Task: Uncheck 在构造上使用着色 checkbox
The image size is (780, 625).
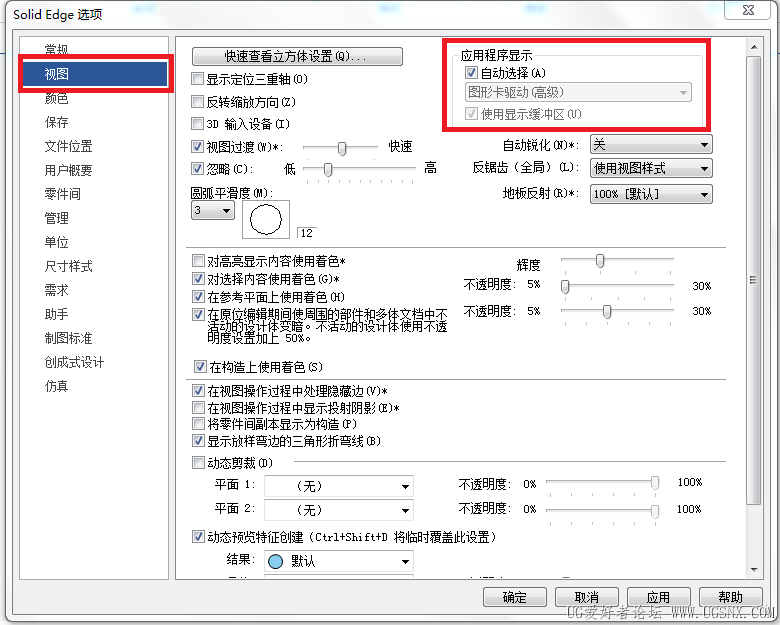Action: click(200, 367)
